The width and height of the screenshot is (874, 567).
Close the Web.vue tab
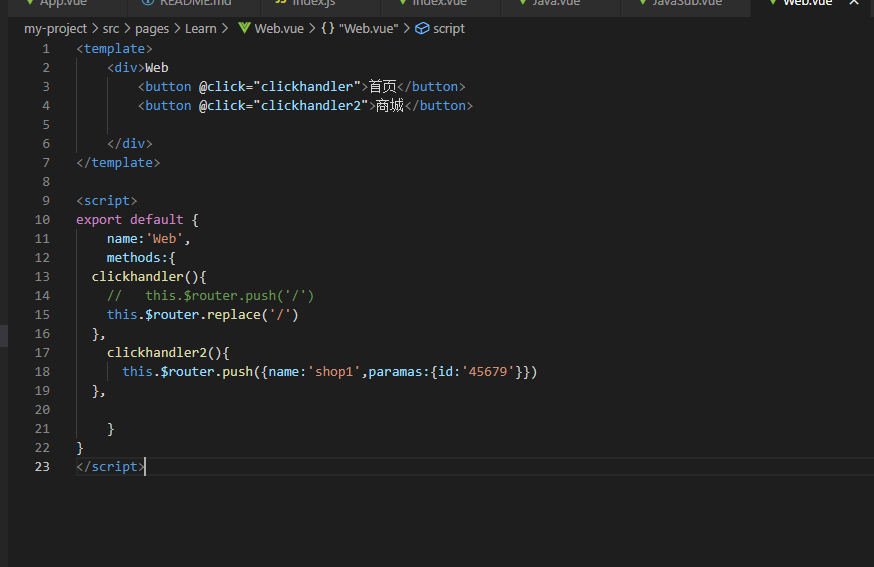(x=854, y=3)
